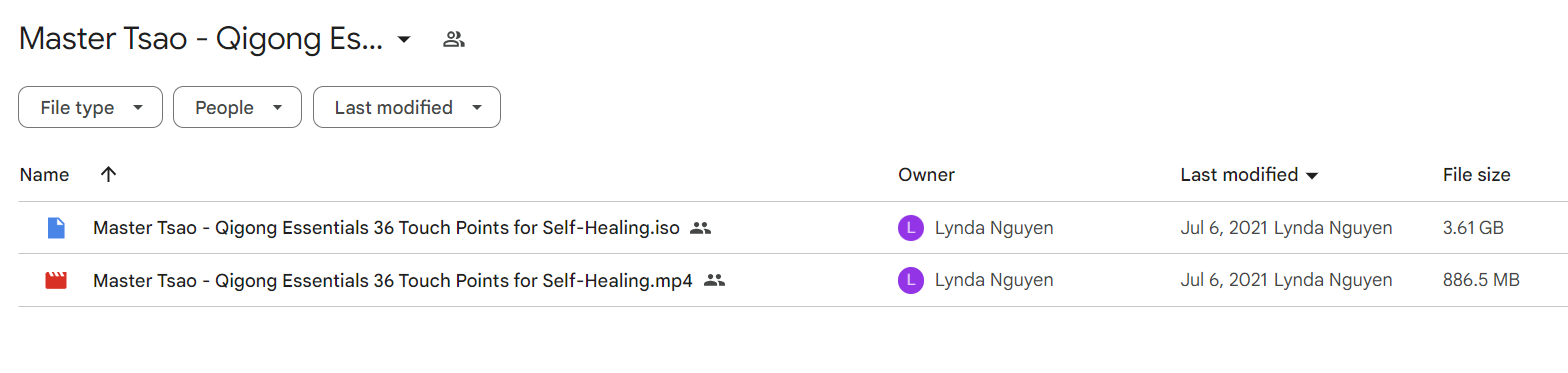Viewport: 1568px width, 373px height.
Task: Click Lynda Nguyen avatar in .mp4 row
Action: [x=910, y=280]
